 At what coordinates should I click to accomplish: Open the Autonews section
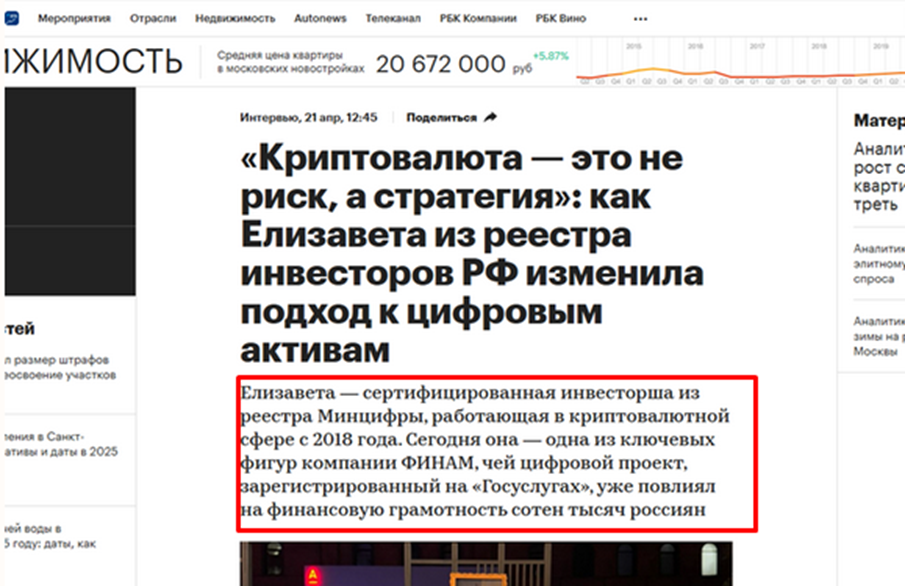click(x=320, y=17)
